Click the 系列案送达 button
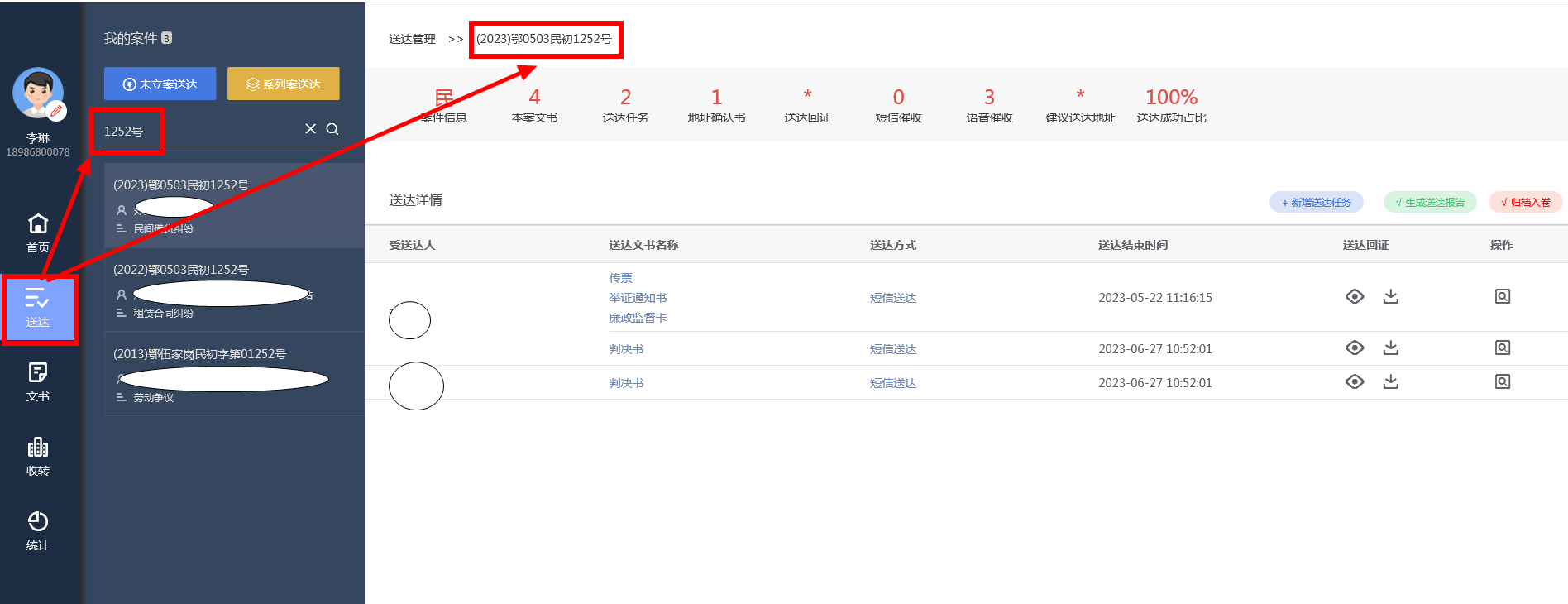 click(x=283, y=84)
